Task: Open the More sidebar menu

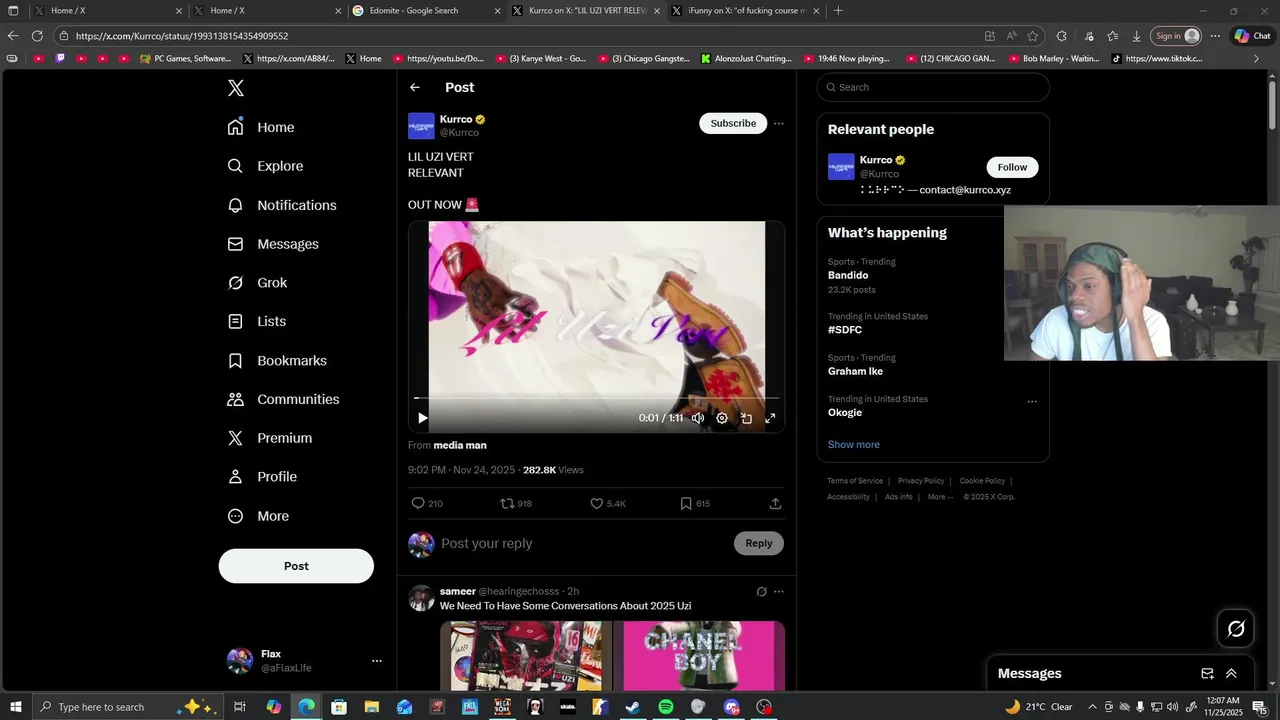Action: tap(258, 516)
